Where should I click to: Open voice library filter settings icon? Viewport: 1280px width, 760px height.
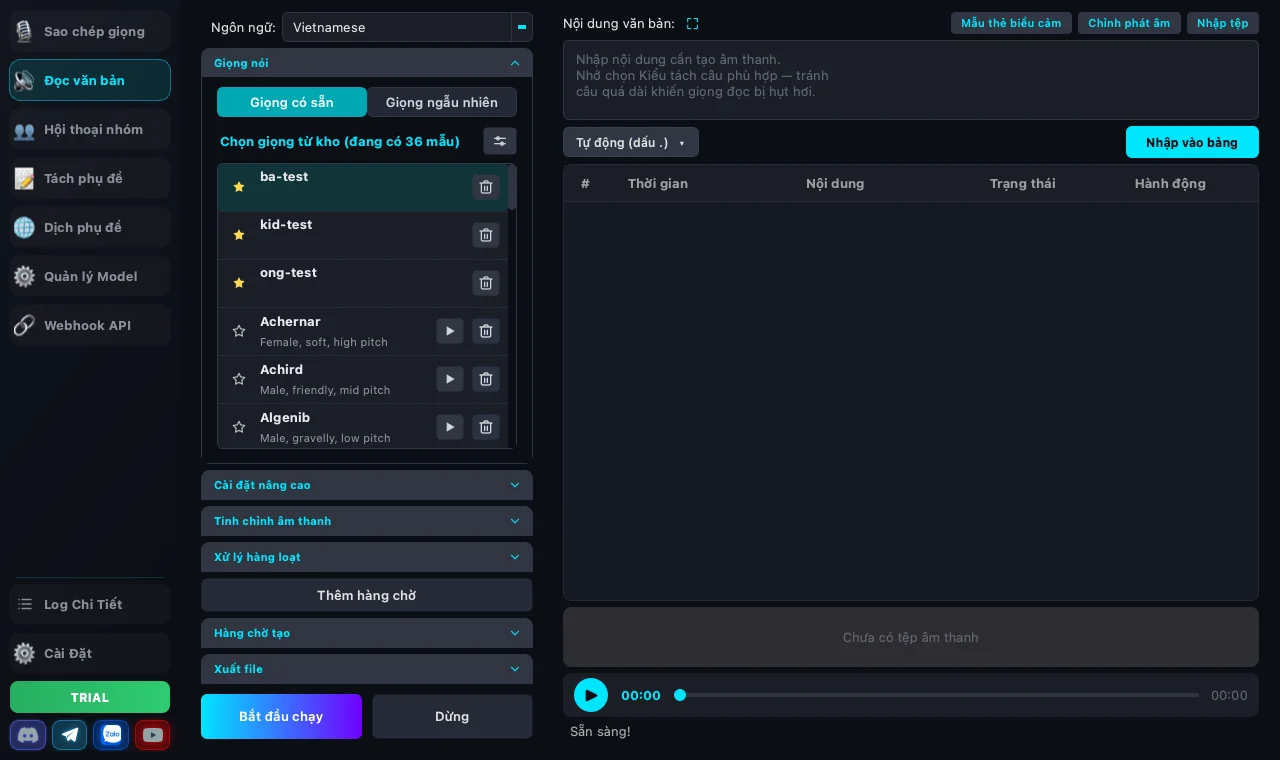click(500, 141)
